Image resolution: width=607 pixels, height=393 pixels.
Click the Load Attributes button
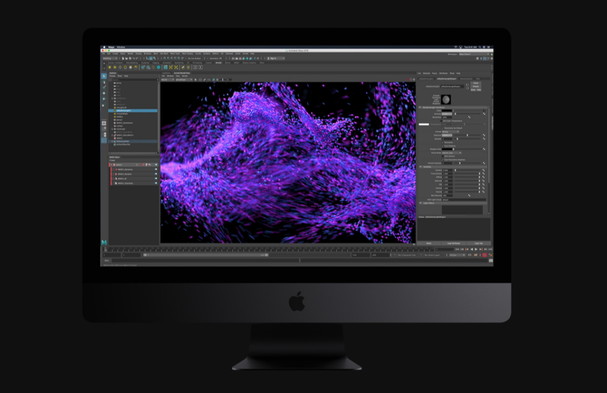tap(454, 243)
